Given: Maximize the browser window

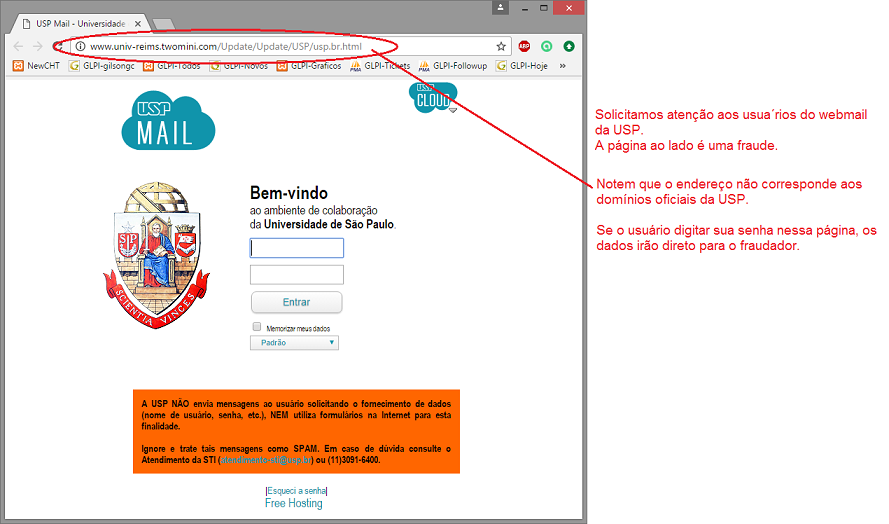Looking at the screenshot, I should coord(543,8).
